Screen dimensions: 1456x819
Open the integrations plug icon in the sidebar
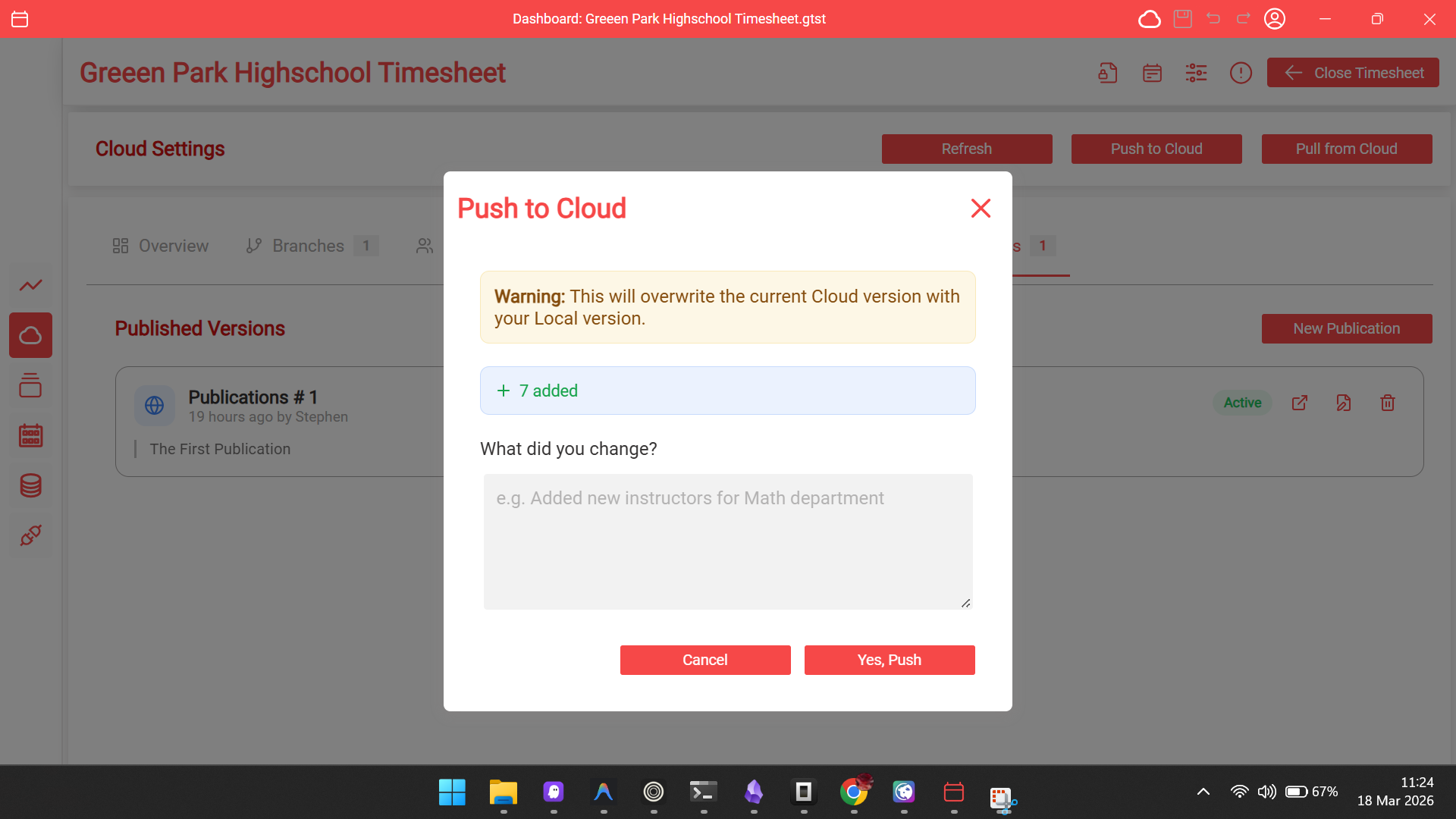pyautogui.click(x=30, y=535)
